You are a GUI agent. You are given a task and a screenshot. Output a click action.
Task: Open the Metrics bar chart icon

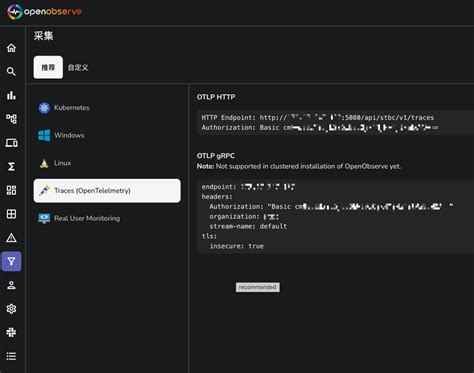[x=11, y=95]
